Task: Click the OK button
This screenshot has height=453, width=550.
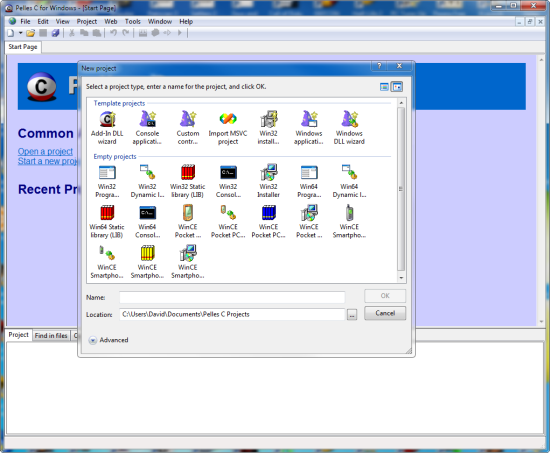Action: point(385,296)
